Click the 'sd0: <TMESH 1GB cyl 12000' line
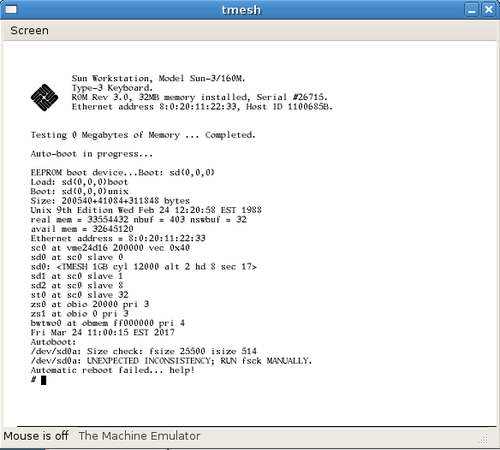This screenshot has width=500, height=450. [x=144, y=267]
